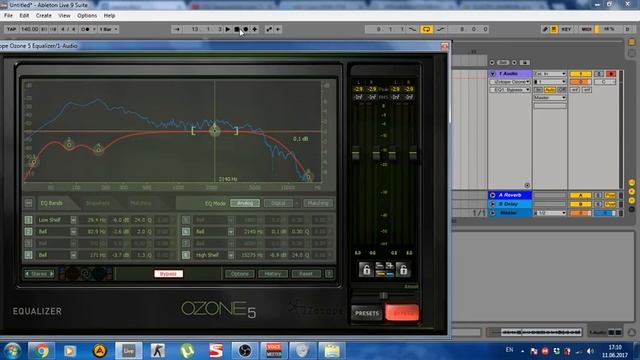Click the 140.00 tempo field

29,29
